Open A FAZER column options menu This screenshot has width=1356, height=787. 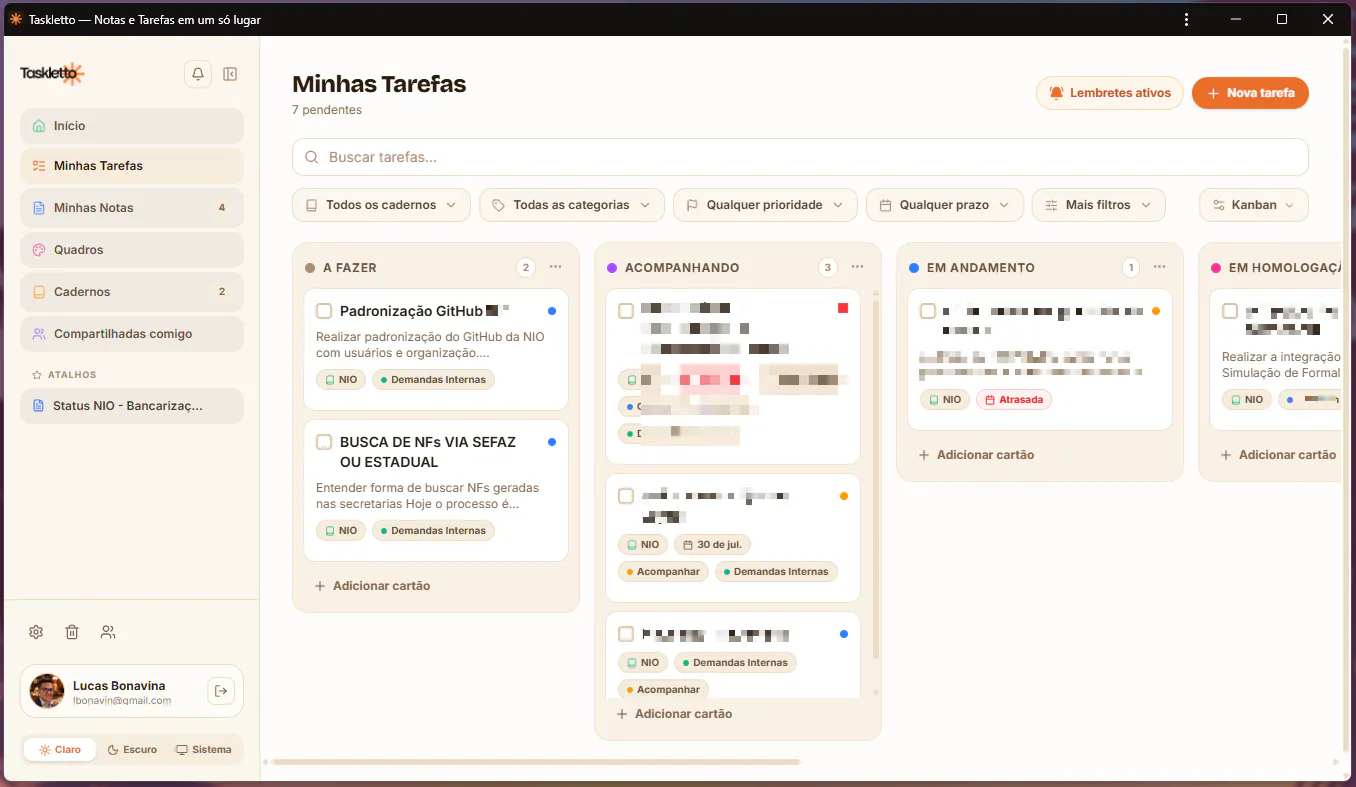pos(555,267)
